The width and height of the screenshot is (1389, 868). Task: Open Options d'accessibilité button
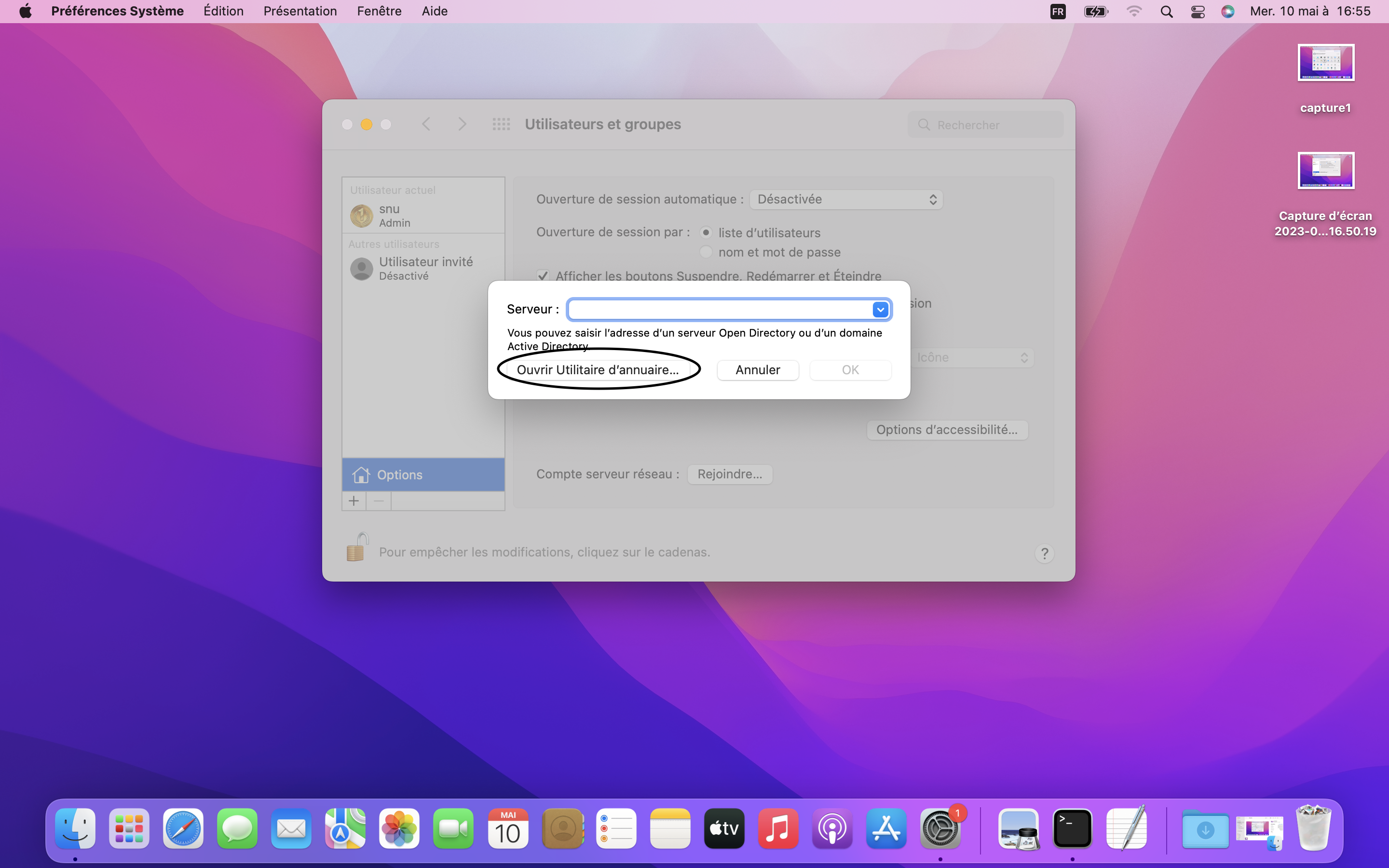point(947,430)
